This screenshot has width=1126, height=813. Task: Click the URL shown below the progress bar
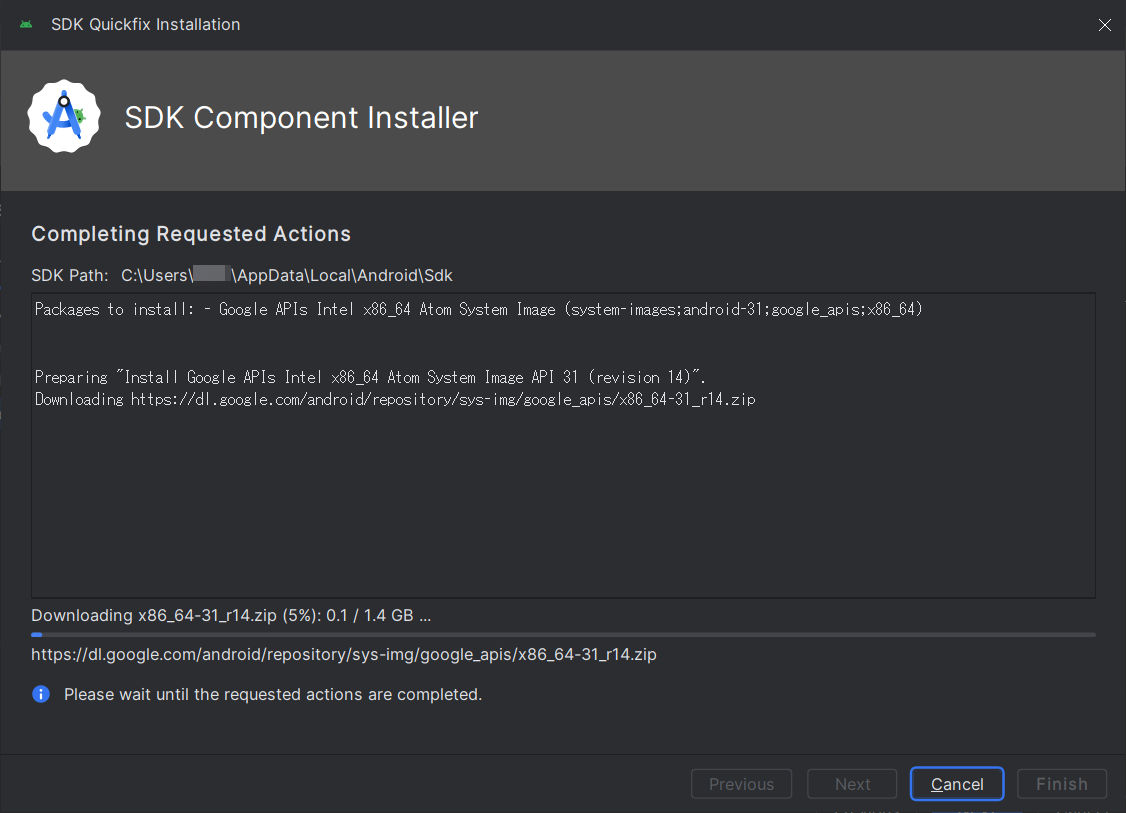coord(344,655)
